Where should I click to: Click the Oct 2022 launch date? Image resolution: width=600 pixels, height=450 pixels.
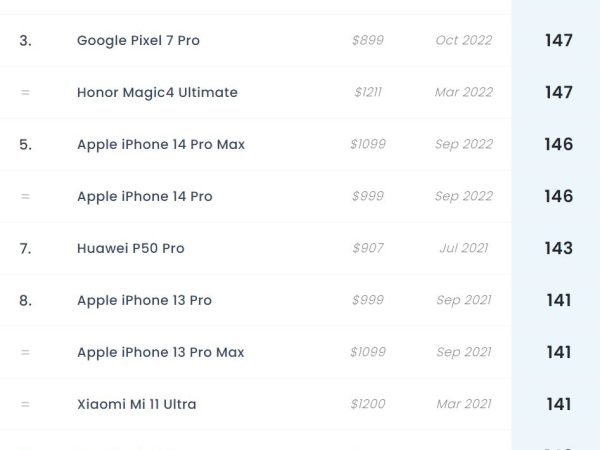click(x=464, y=40)
